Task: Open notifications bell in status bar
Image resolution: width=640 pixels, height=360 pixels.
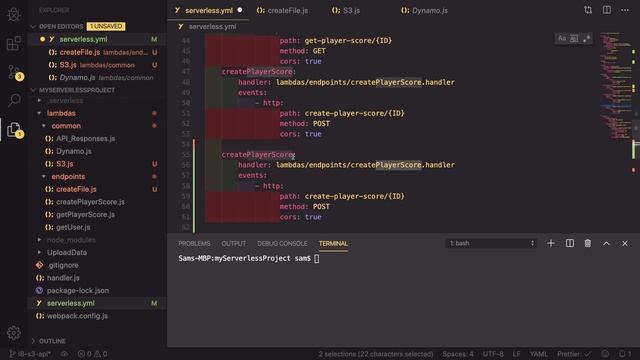Action: 624,354
